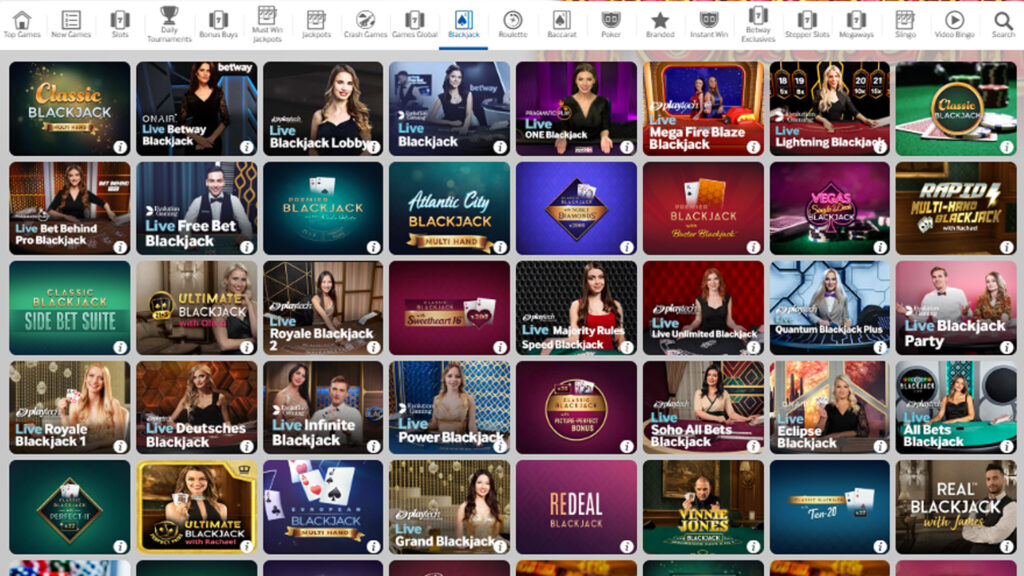Show info for Atlantic City Blackjack
This screenshot has height=576, width=1024.
[500, 247]
